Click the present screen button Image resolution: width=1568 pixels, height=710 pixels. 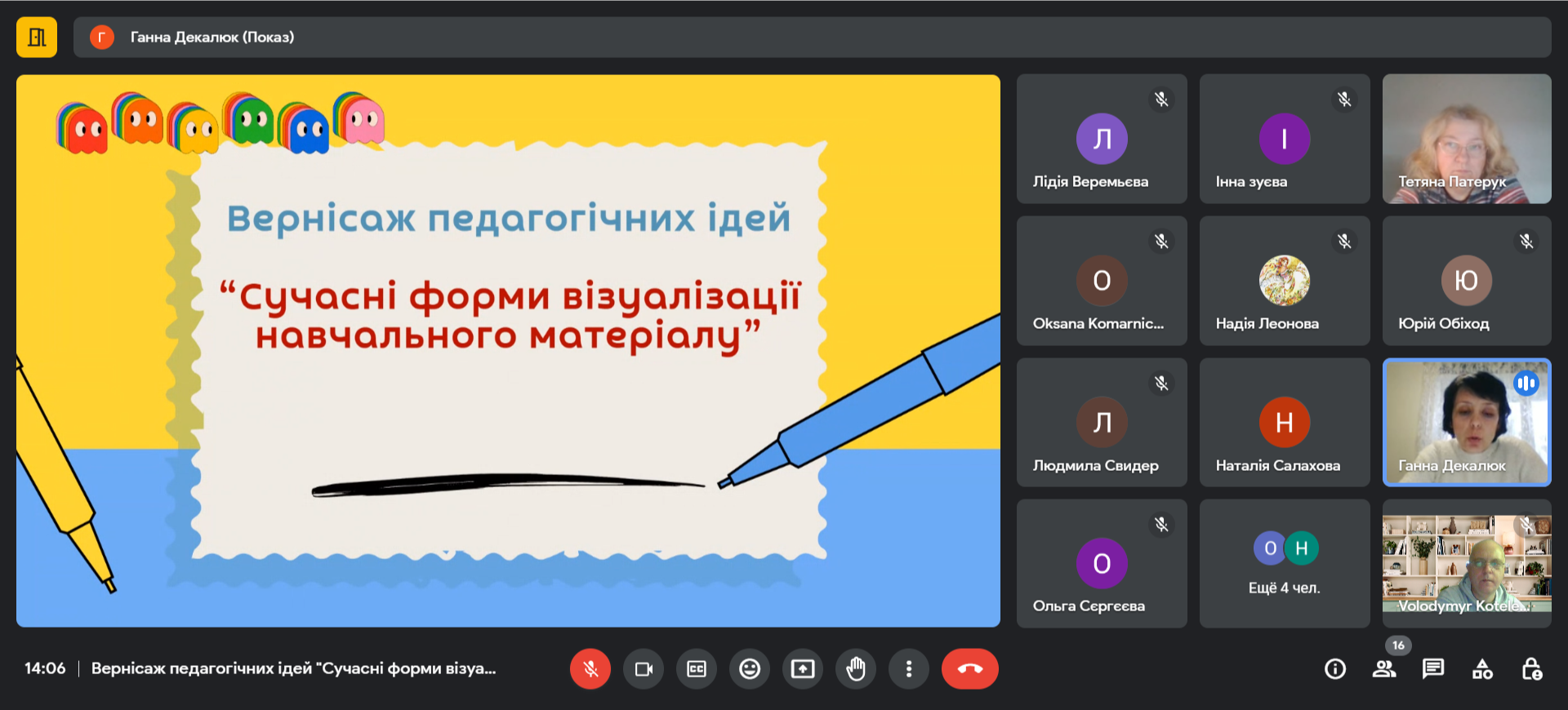(803, 669)
